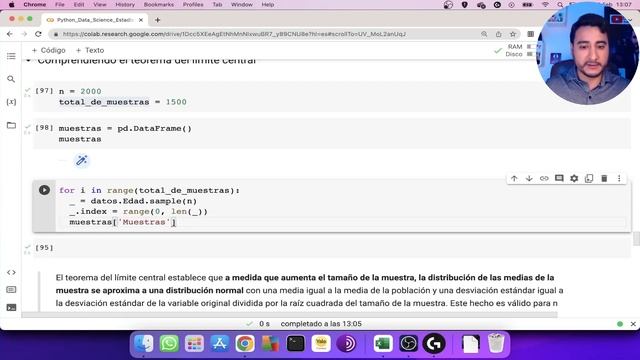Click the muestras = pd.DataFrame() code line
The image size is (640, 360).
click(125, 129)
